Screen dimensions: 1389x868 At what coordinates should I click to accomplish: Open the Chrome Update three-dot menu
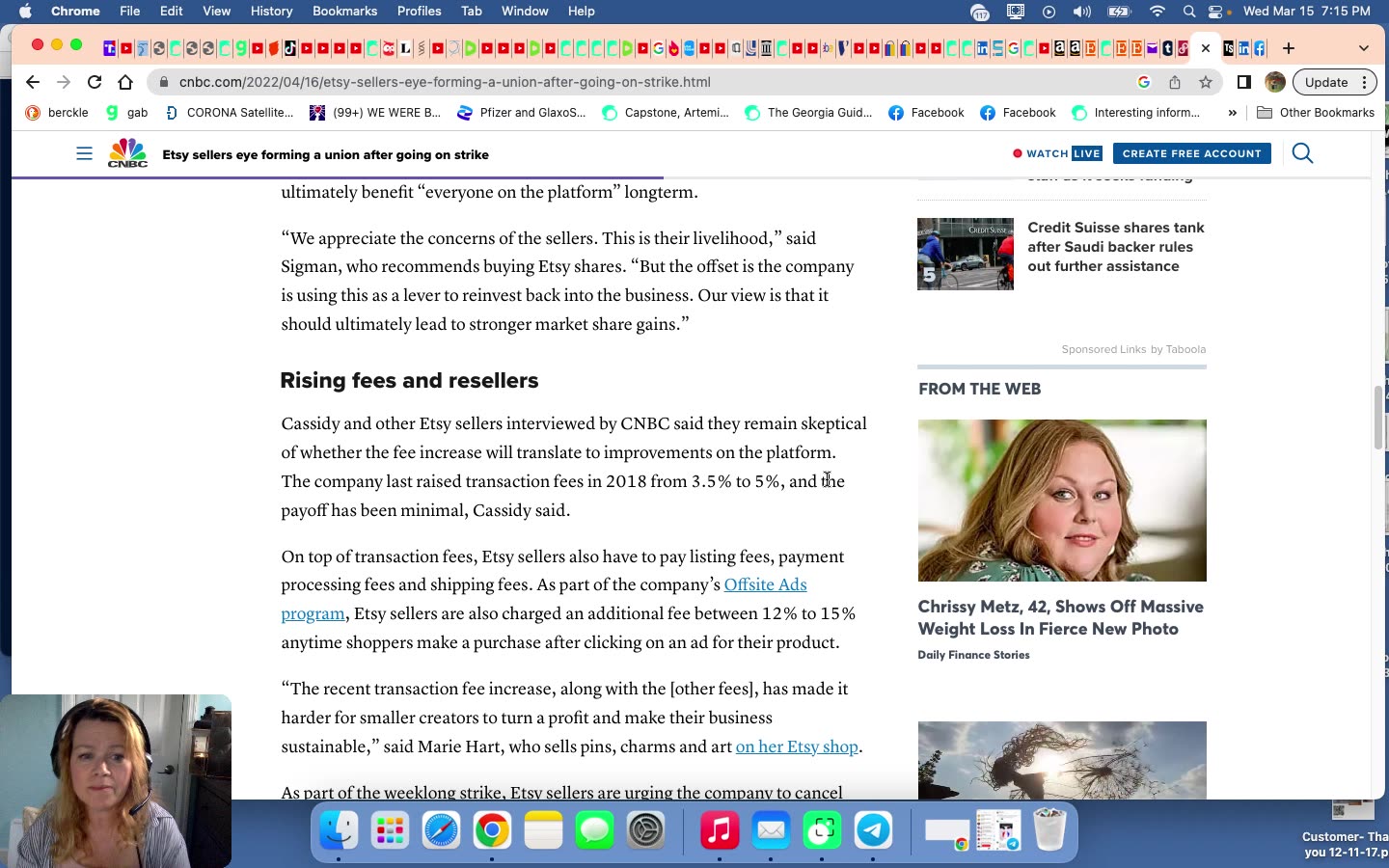pyautogui.click(x=1364, y=82)
